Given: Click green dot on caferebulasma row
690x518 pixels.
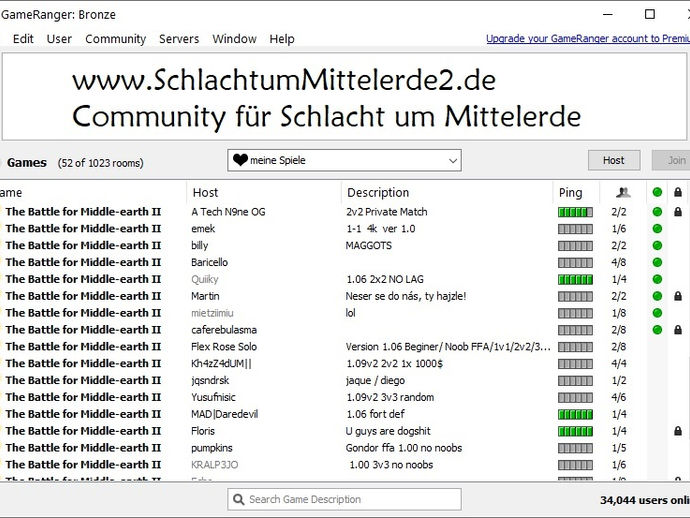Looking at the screenshot, I should coord(657,330).
